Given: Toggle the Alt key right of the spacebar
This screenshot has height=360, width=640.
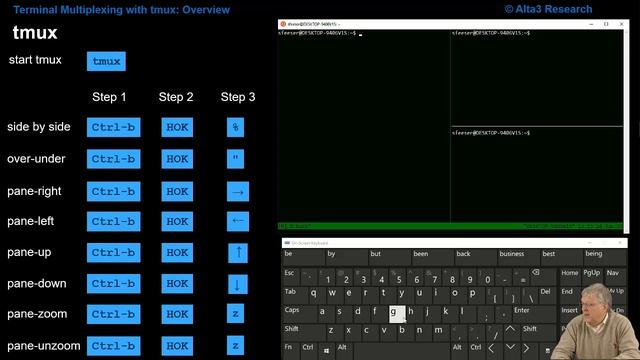Looking at the screenshot, I should [x=458, y=351].
